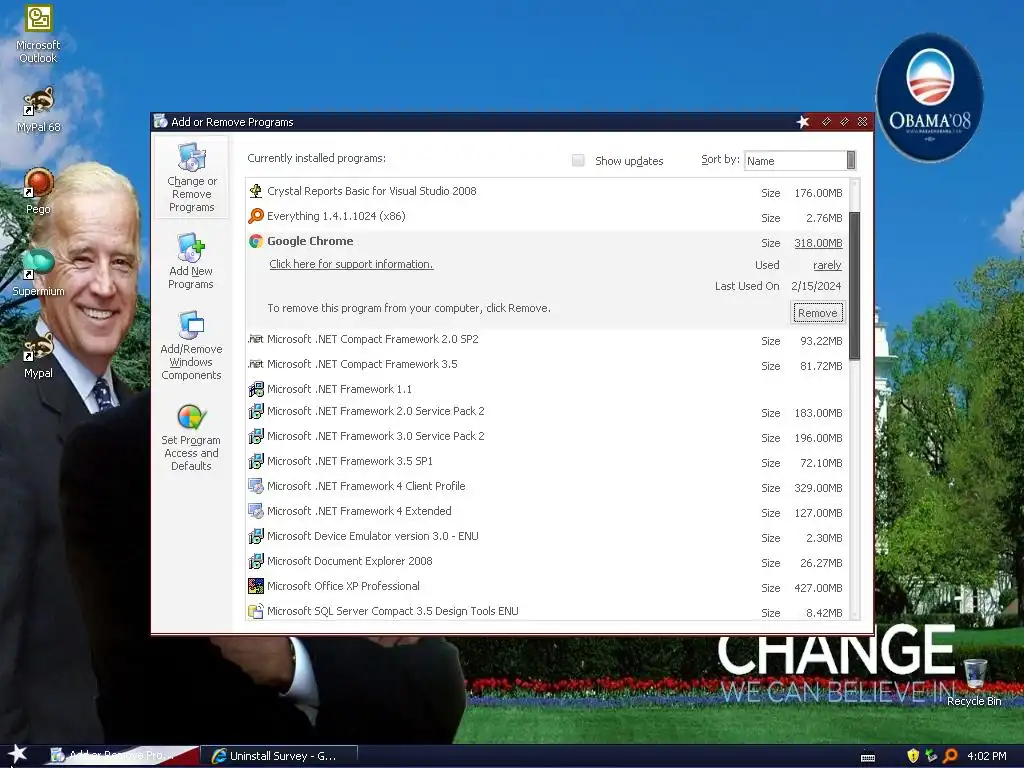Click the program list scrollbar thumb
The image size is (1024, 768).
854,286
